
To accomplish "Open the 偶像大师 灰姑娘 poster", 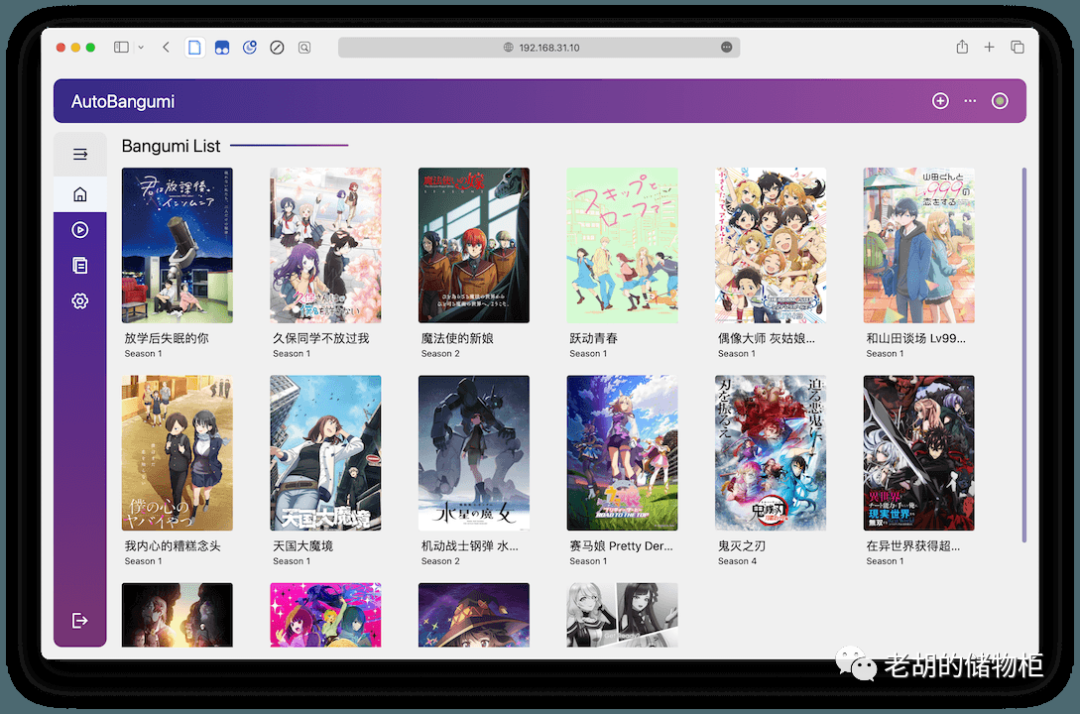I will (x=770, y=245).
